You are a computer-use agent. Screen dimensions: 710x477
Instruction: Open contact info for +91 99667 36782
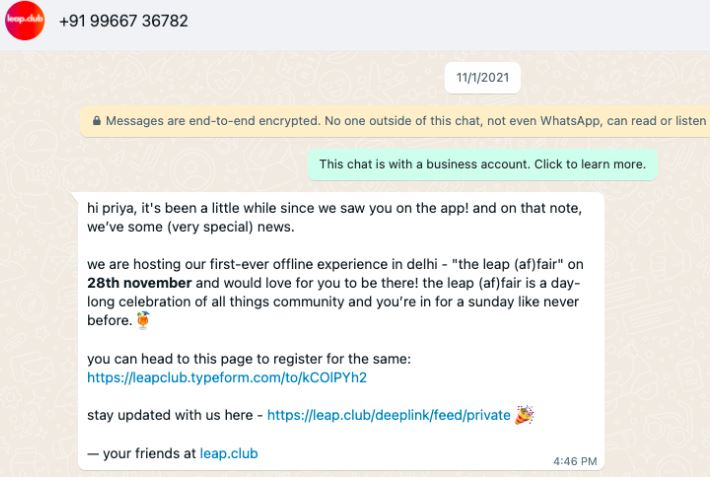tap(123, 21)
